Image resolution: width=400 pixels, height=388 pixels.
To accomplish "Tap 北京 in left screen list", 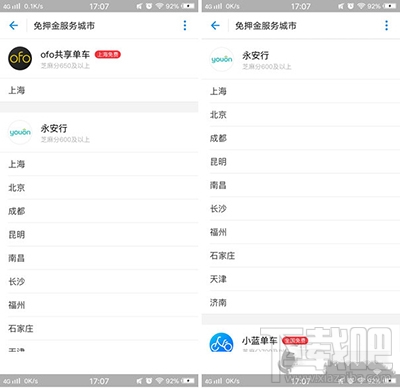I will click(99, 188).
